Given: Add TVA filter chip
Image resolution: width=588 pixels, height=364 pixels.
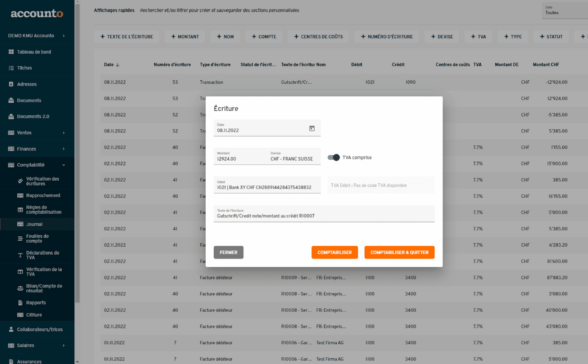Looking at the screenshot, I should click(478, 37).
